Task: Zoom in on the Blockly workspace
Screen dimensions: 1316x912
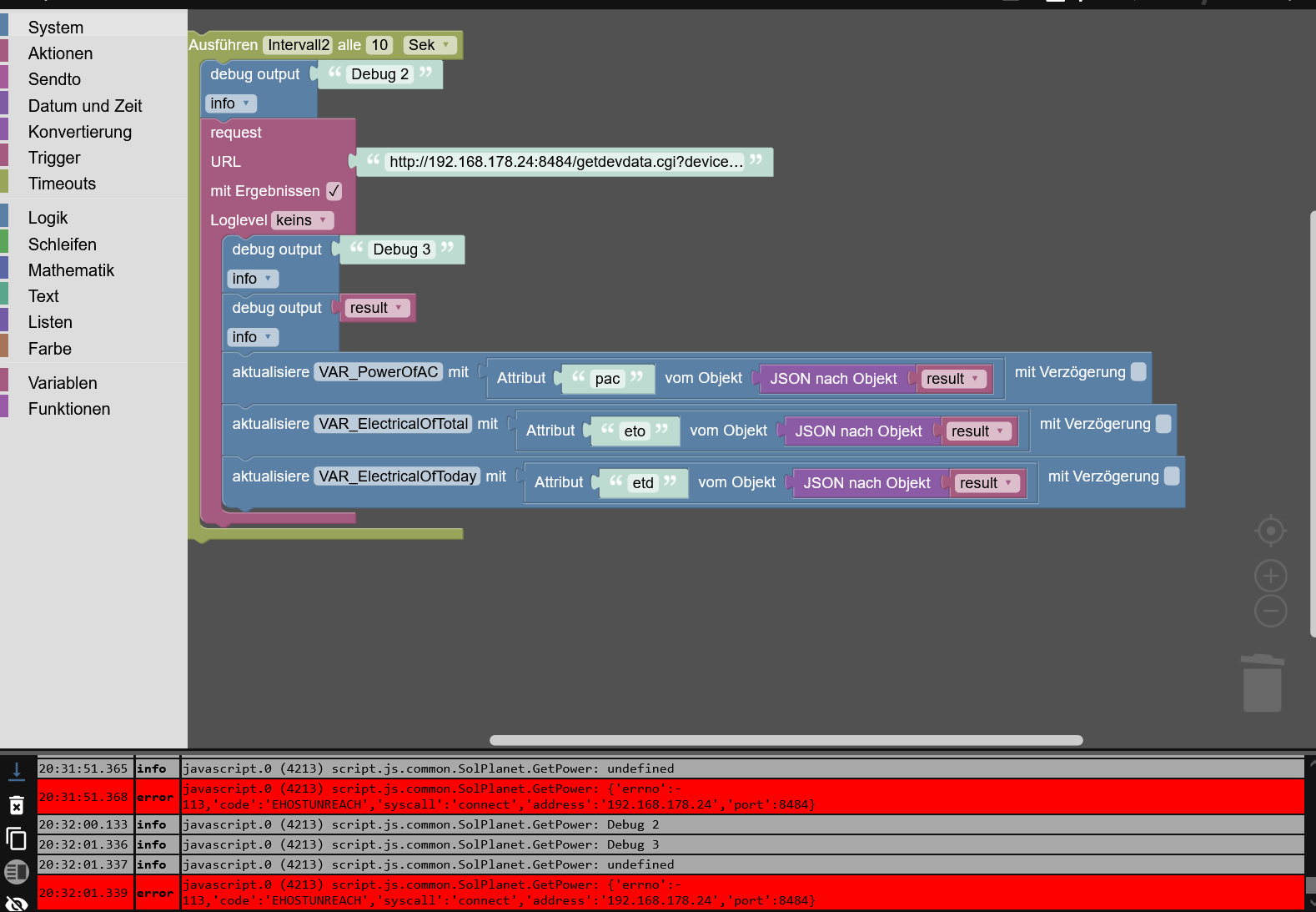Action: point(1270,576)
